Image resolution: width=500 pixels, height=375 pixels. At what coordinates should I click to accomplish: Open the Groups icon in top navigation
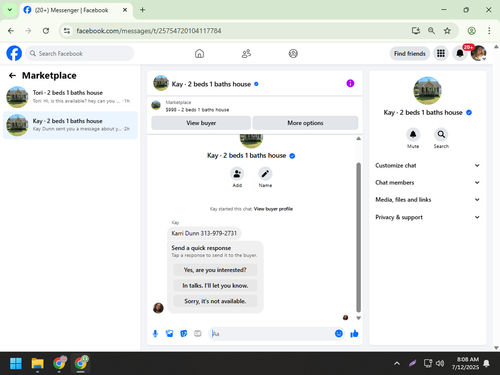tap(293, 53)
